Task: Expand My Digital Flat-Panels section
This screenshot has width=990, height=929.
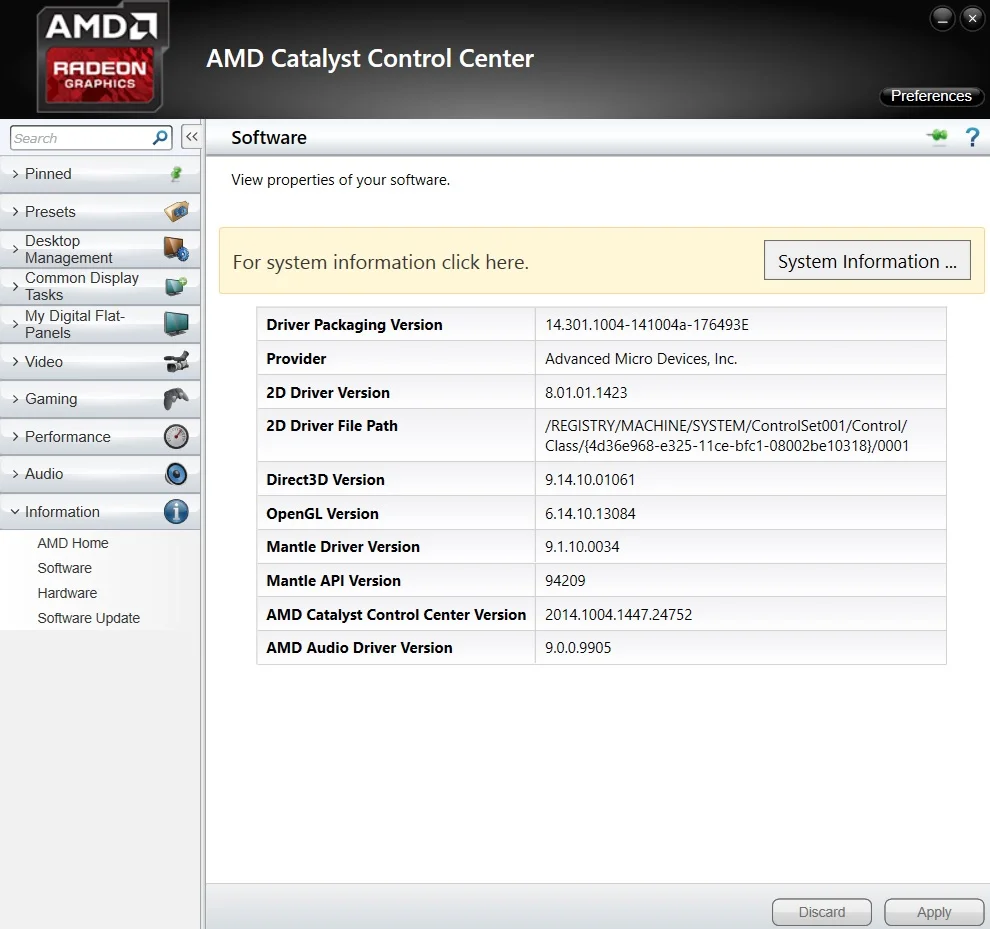Action: pyautogui.click(x=100, y=324)
